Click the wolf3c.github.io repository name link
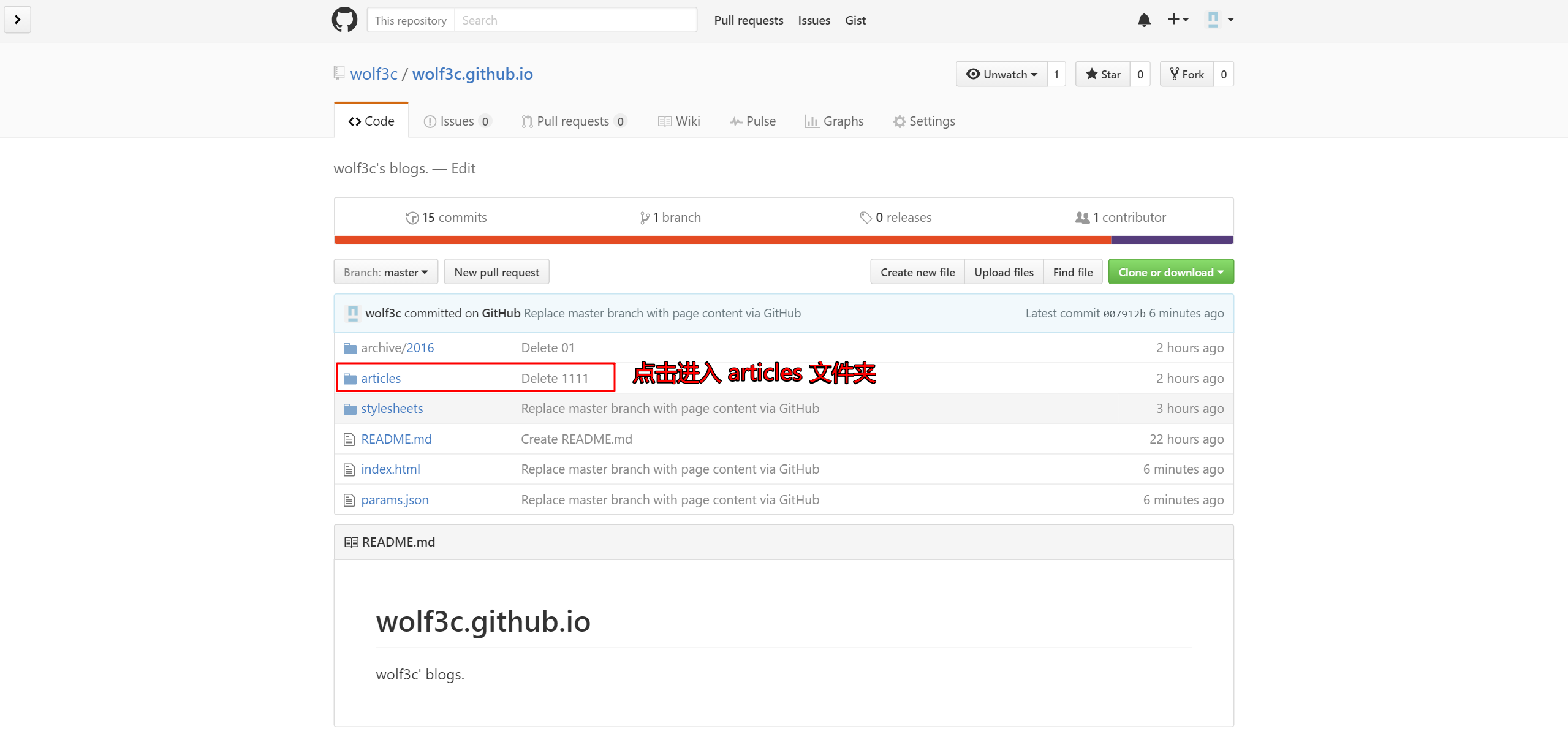The image size is (1568, 753). 472,74
